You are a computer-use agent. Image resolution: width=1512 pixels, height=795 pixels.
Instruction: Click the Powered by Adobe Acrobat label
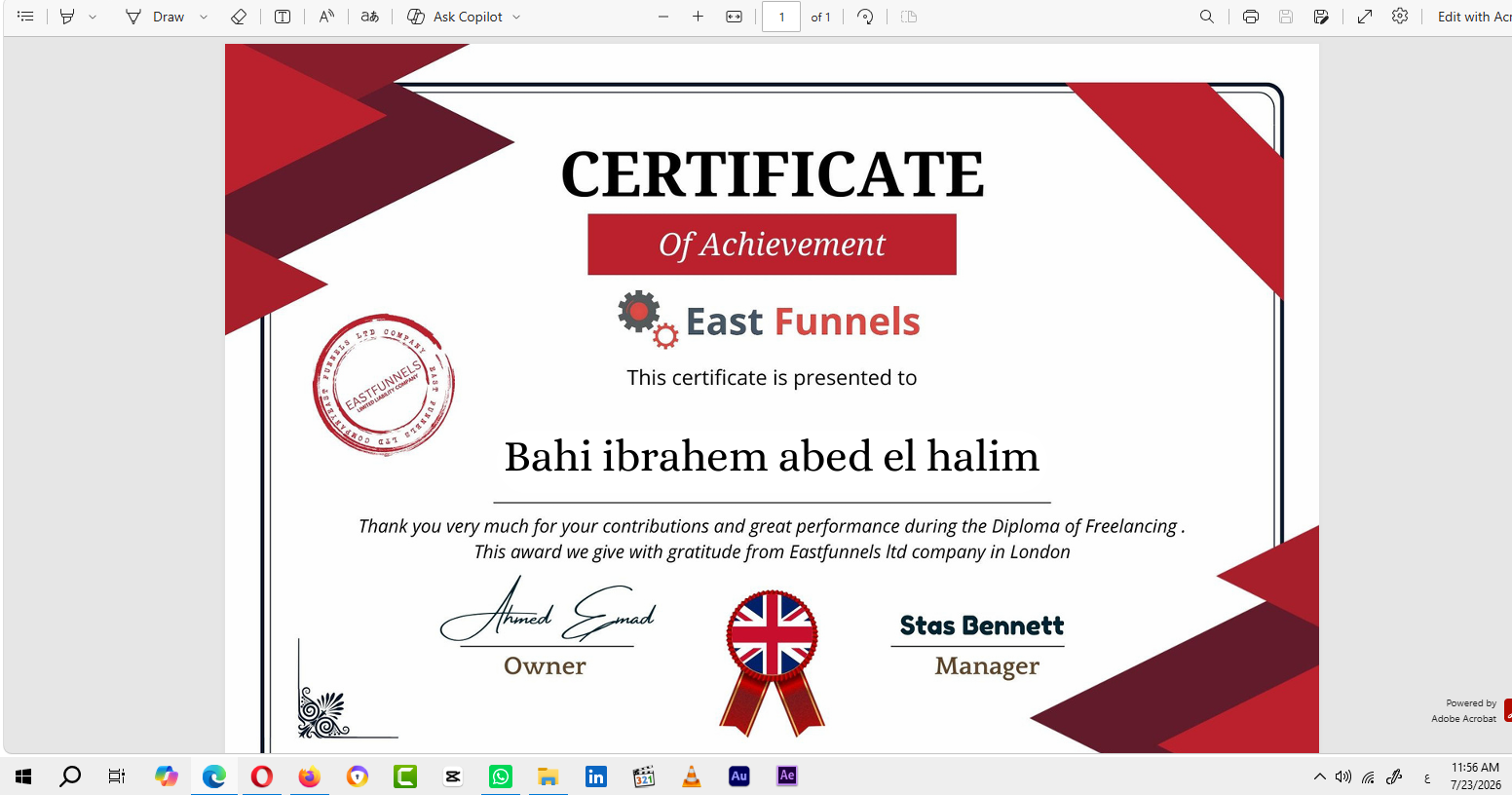[x=1464, y=710]
